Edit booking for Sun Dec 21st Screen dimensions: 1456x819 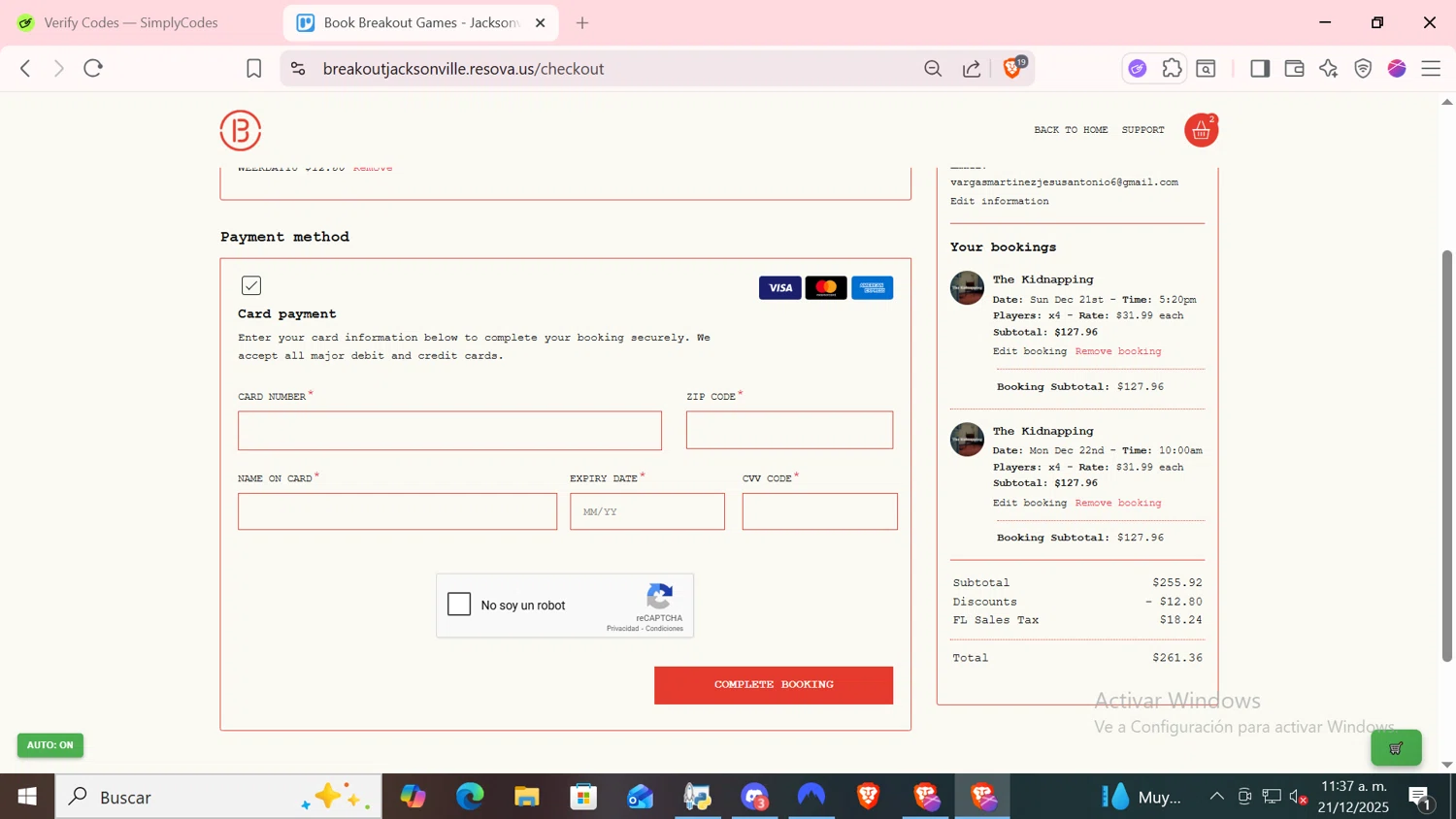tap(1030, 351)
